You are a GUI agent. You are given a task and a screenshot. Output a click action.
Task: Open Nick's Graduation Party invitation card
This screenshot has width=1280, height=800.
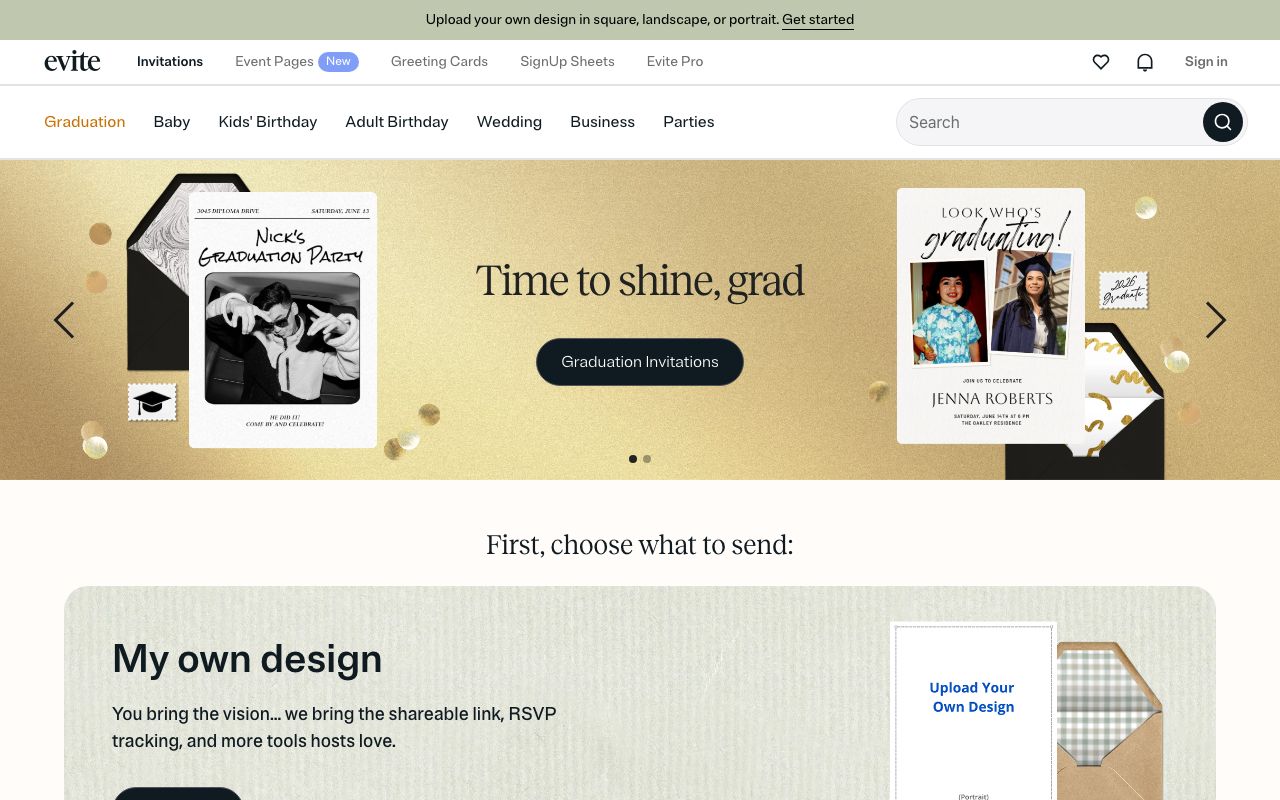point(283,320)
